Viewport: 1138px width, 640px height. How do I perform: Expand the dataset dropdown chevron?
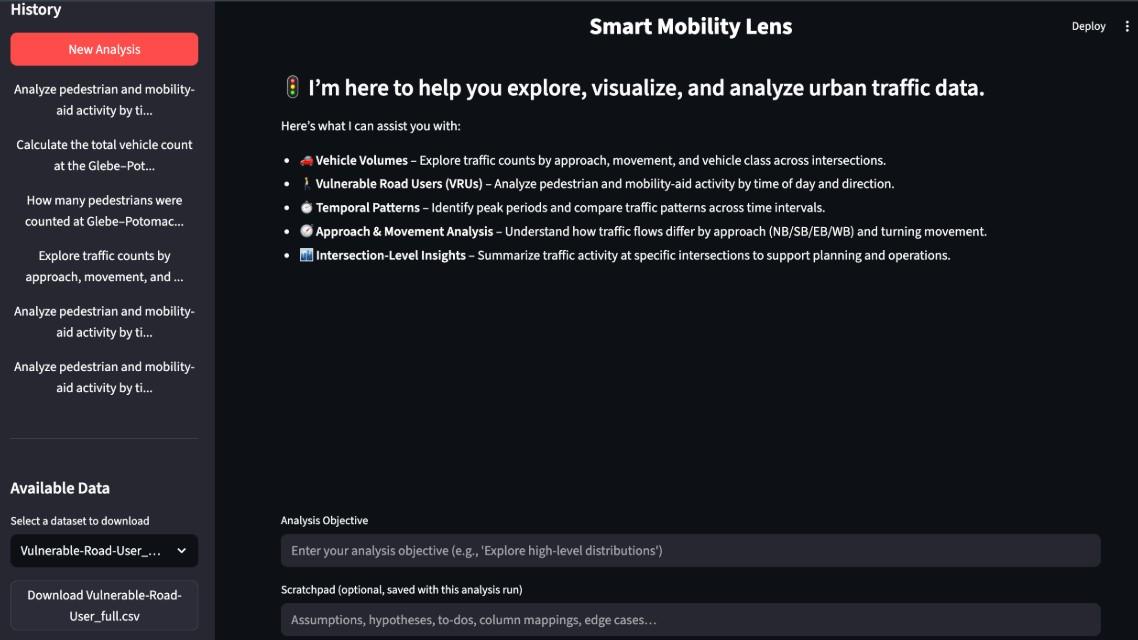pos(181,551)
